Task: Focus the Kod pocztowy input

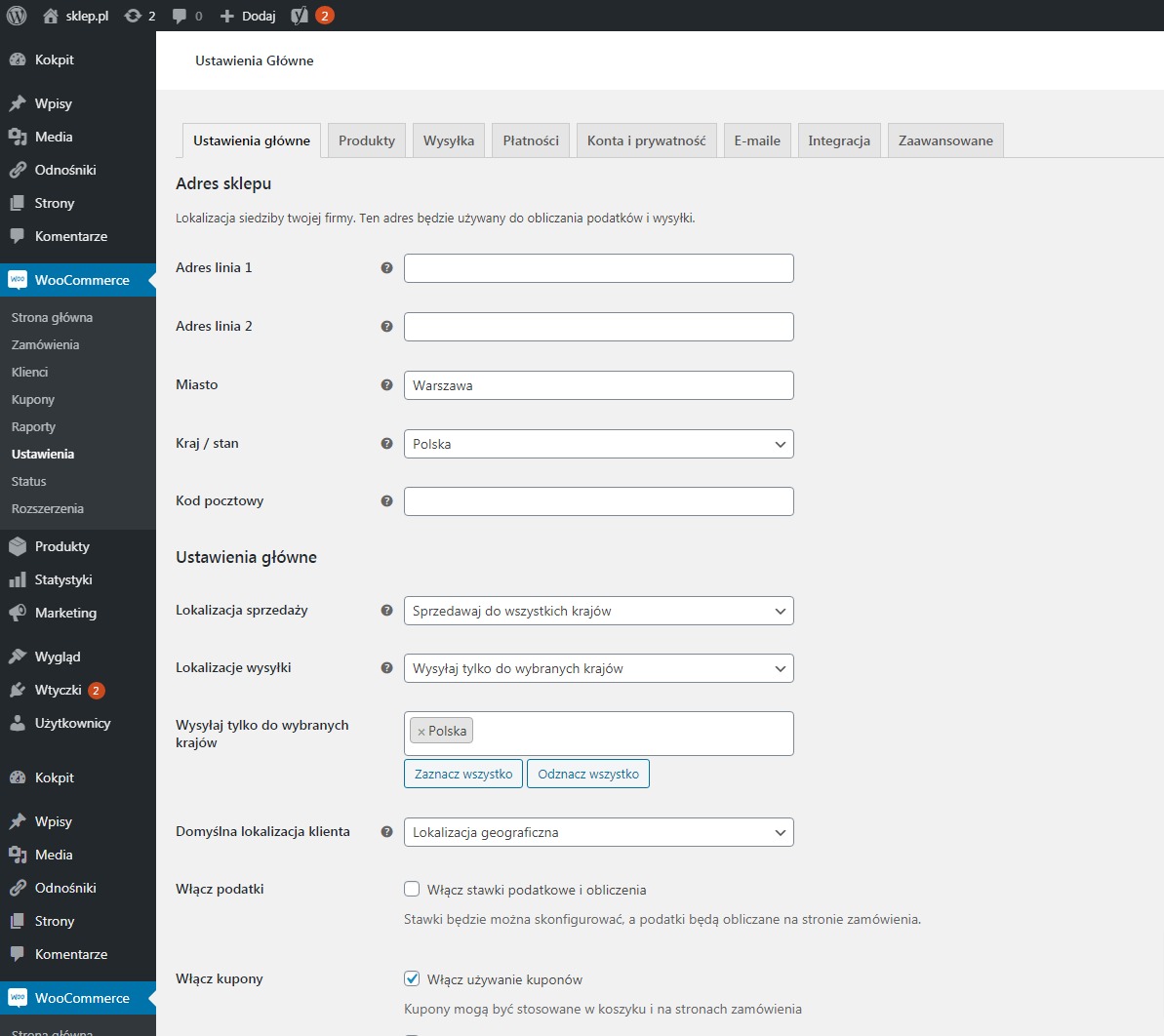Action: (x=598, y=501)
